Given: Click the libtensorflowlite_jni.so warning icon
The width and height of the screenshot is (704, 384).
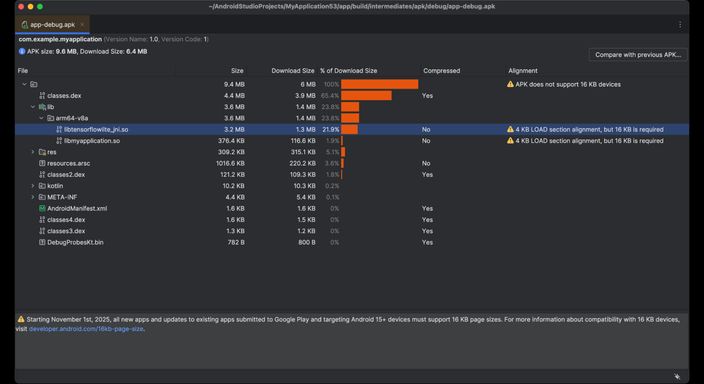Looking at the screenshot, I should coord(510,129).
